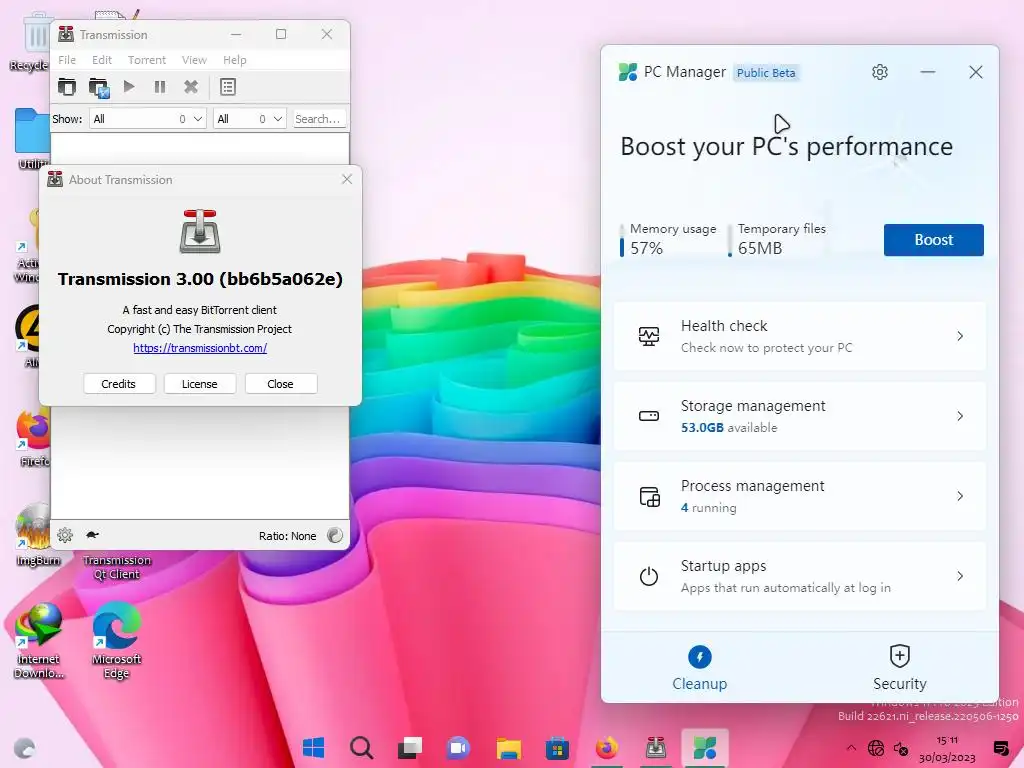
Task: Open Transmission options gear in status bar
Action: 65,536
